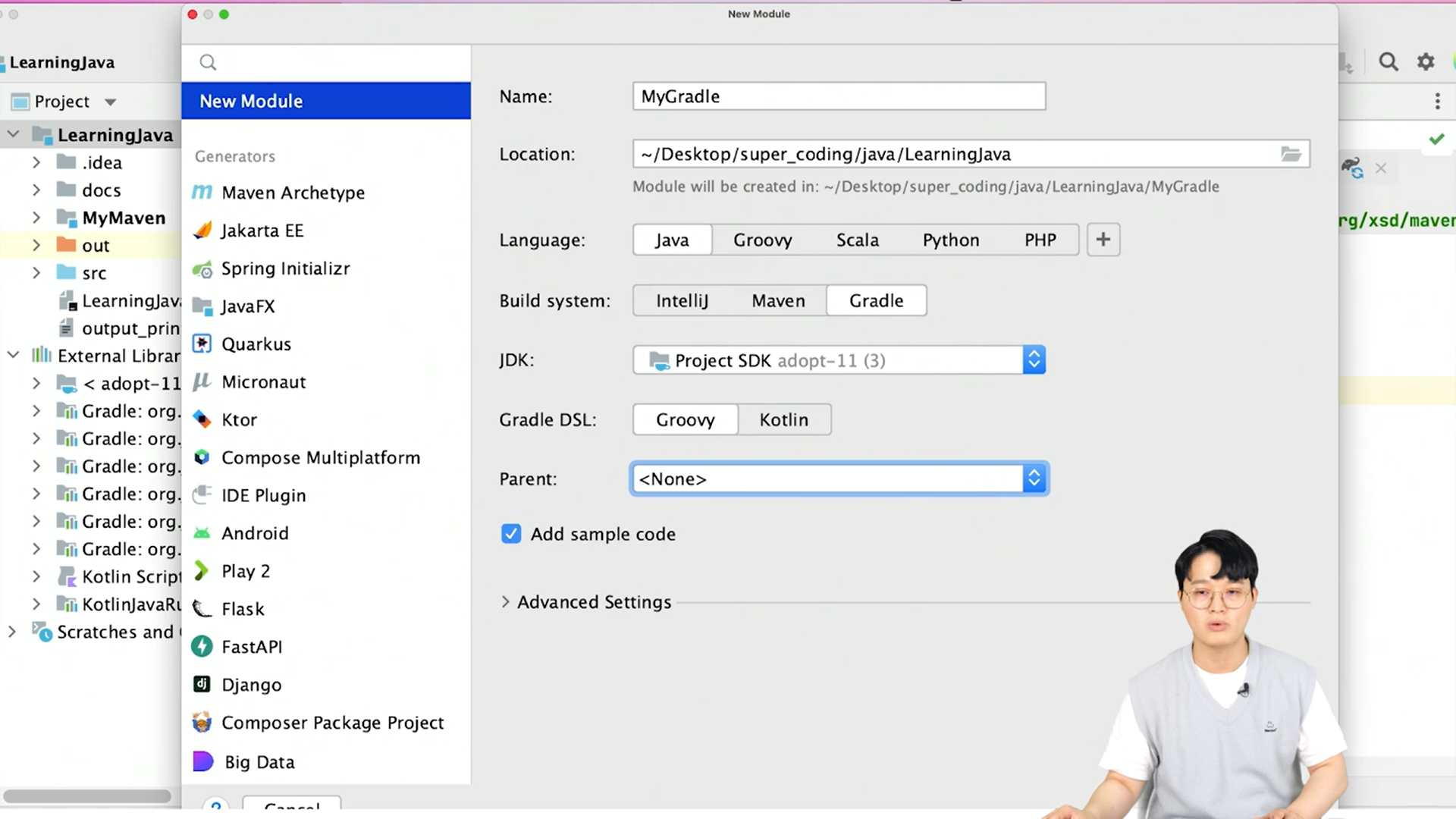Select New Module in the left list
The height and width of the screenshot is (819, 1456).
pyautogui.click(x=326, y=101)
